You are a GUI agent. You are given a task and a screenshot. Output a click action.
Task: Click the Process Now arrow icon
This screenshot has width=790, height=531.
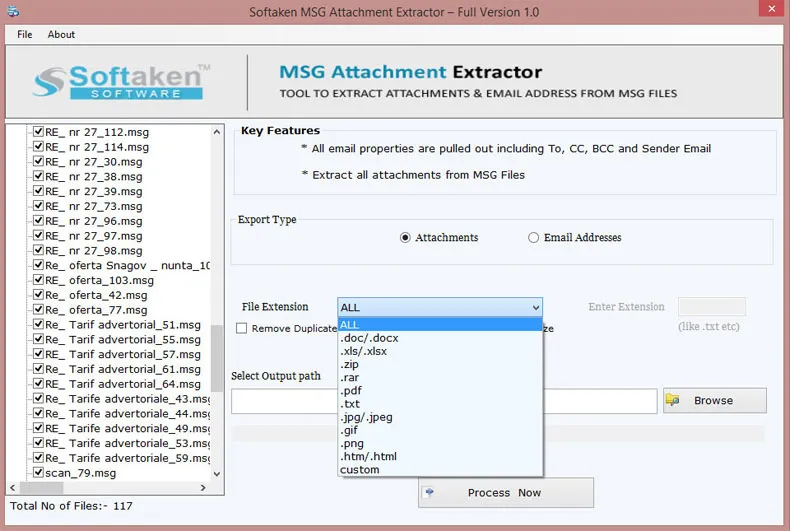coord(429,492)
